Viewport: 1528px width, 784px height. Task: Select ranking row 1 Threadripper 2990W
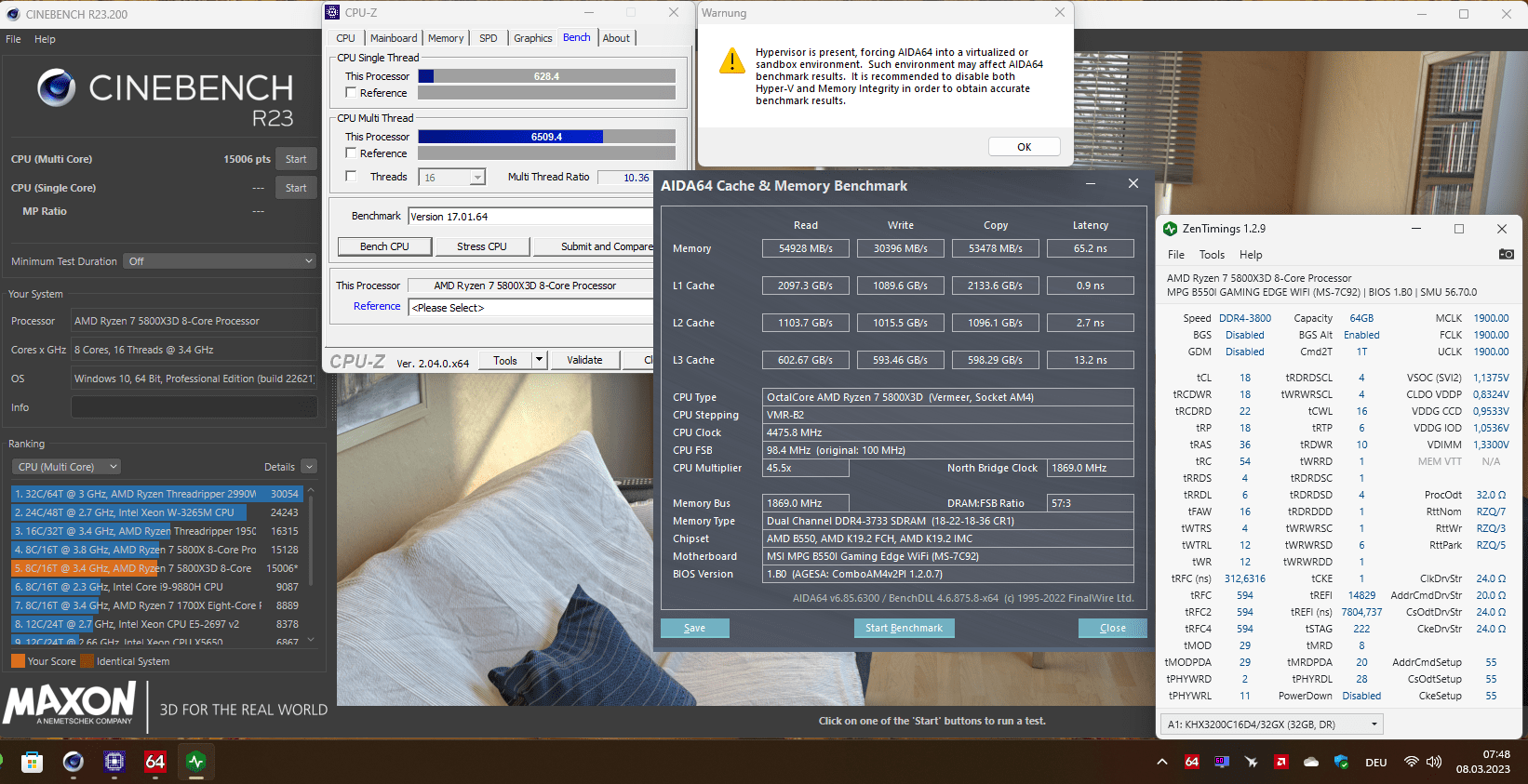157,494
